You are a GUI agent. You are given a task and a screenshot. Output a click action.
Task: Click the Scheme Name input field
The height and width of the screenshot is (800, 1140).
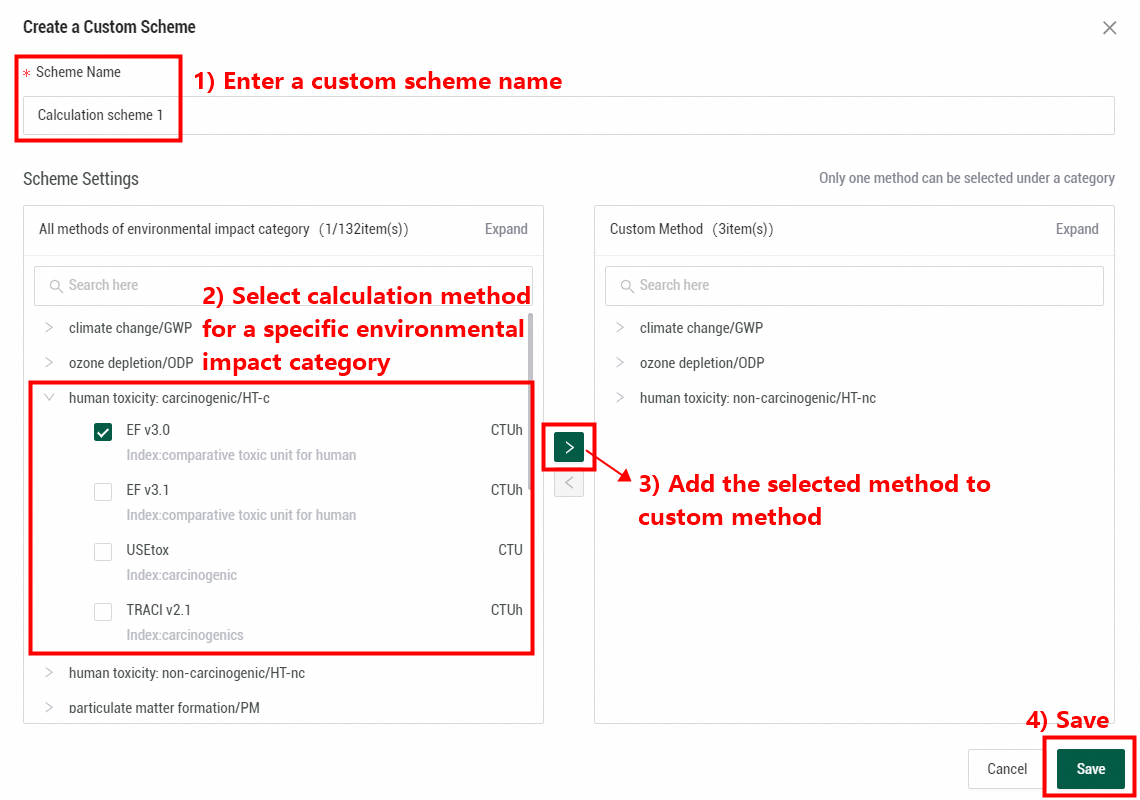(600, 115)
